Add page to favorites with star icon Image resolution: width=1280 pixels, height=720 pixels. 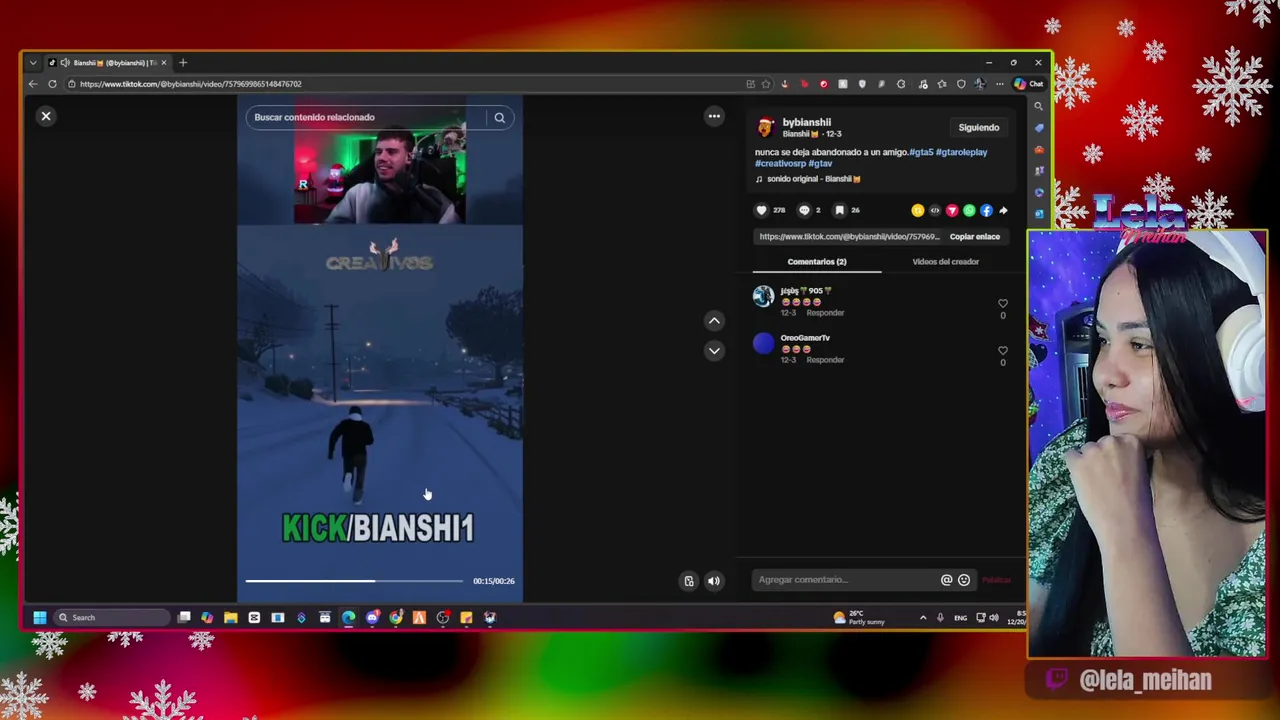[766, 84]
